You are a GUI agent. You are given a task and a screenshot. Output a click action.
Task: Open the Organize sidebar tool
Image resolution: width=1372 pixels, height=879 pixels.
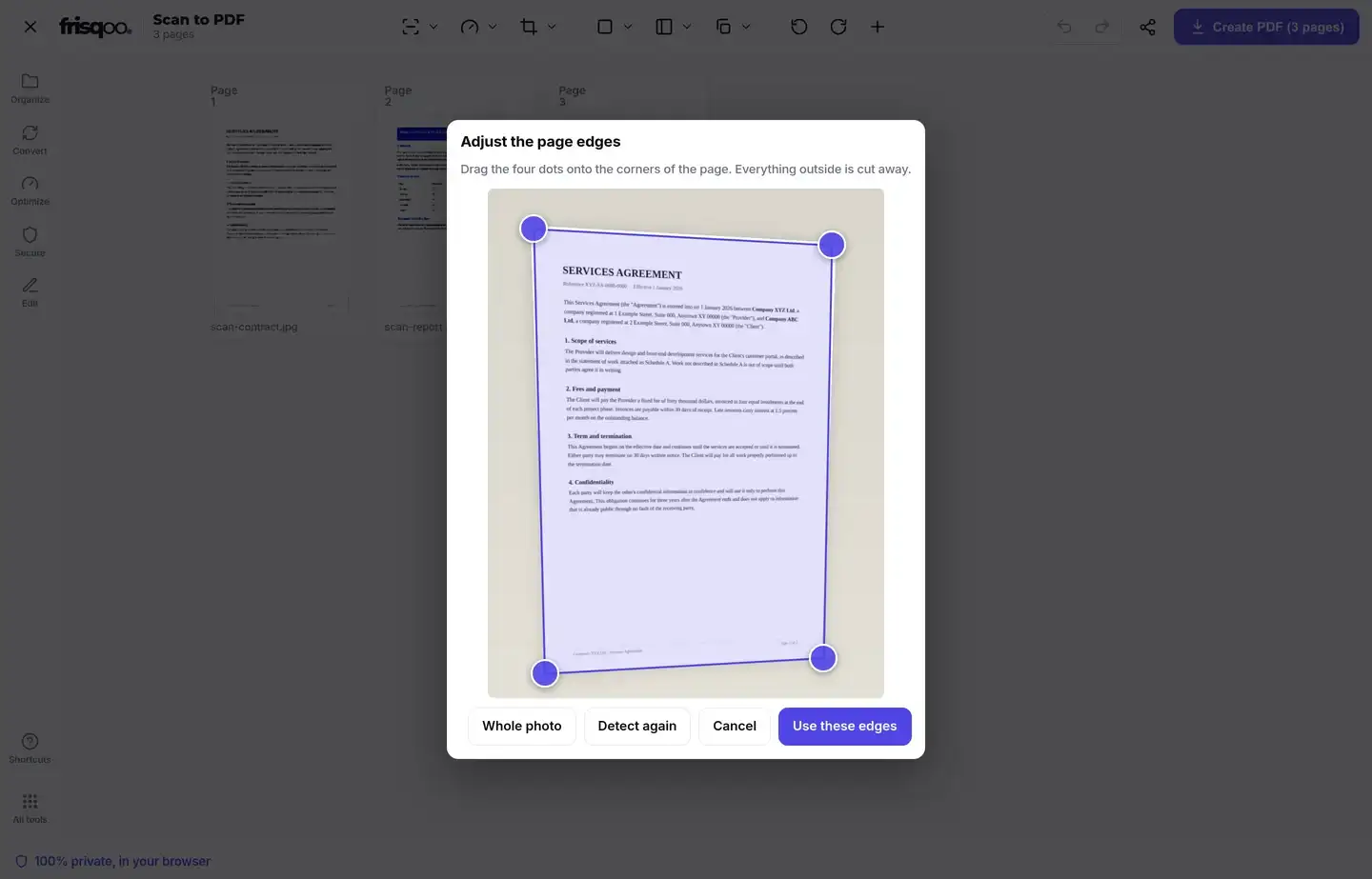pos(30,88)
